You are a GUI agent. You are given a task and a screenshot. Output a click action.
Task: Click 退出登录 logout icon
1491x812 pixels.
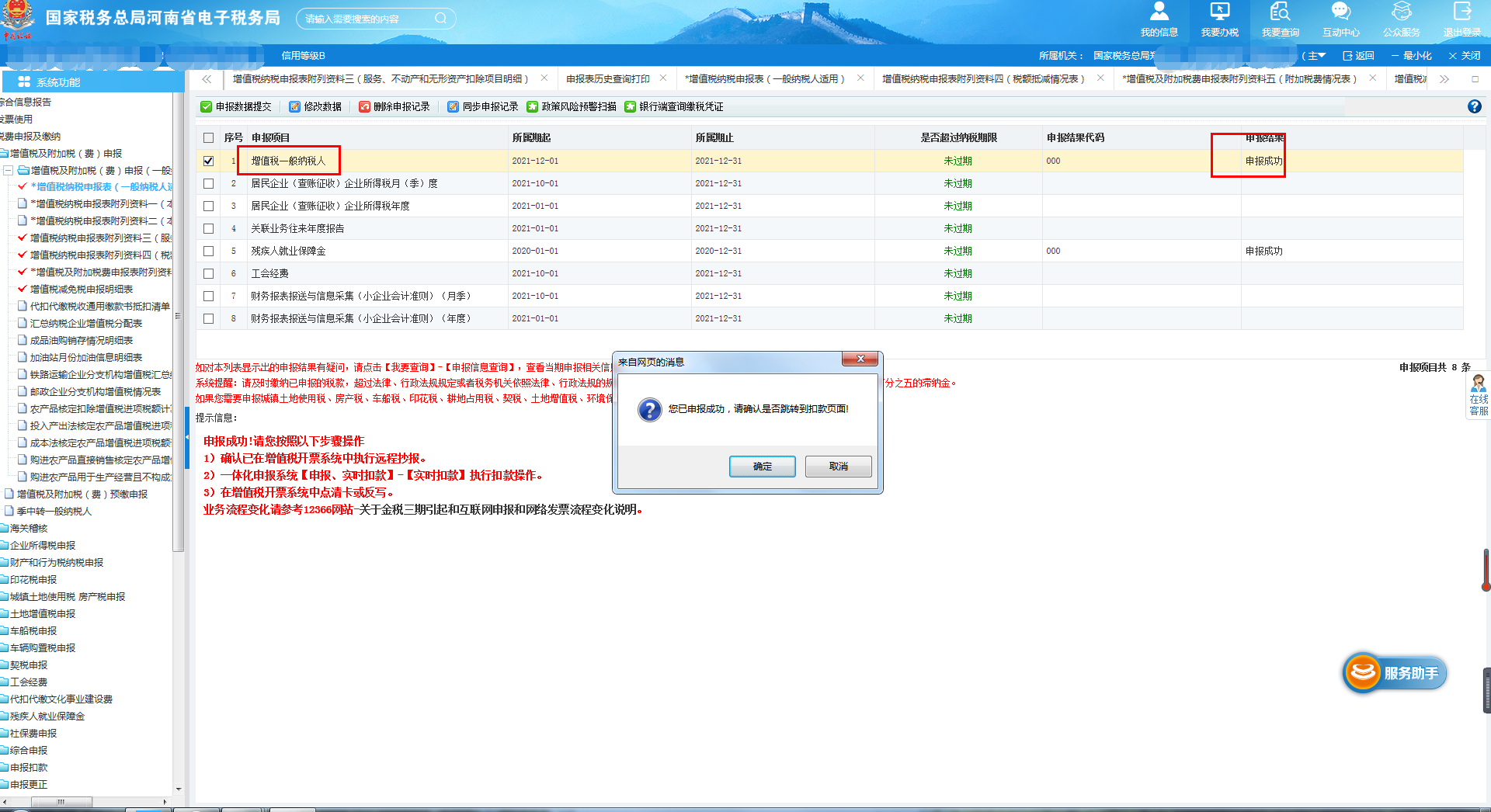[x=1461, y=19]
